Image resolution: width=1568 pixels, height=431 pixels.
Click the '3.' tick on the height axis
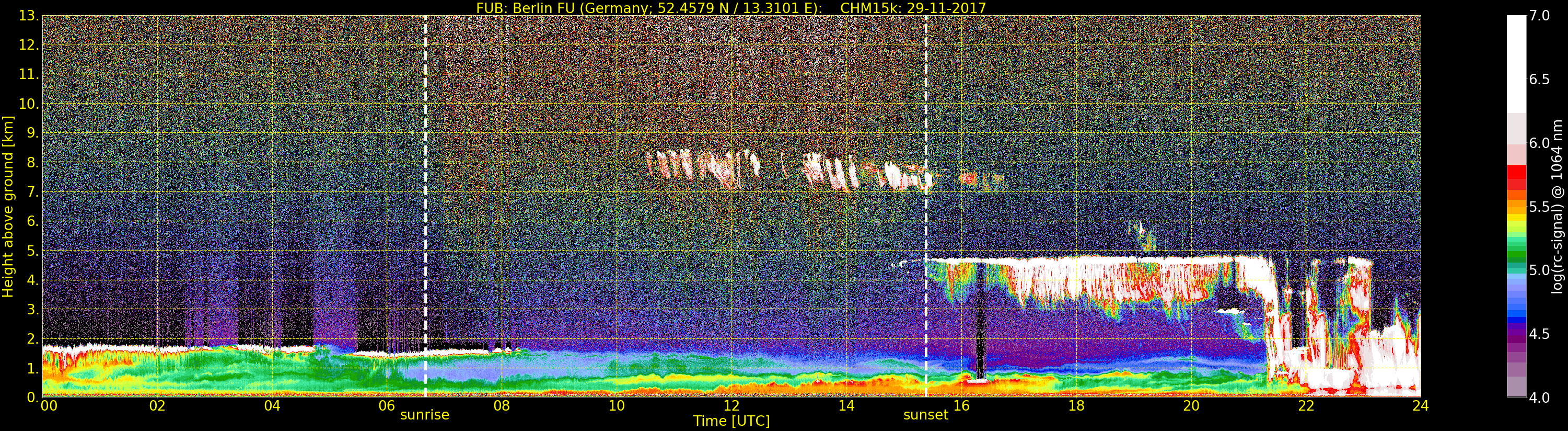click(32, 309)
